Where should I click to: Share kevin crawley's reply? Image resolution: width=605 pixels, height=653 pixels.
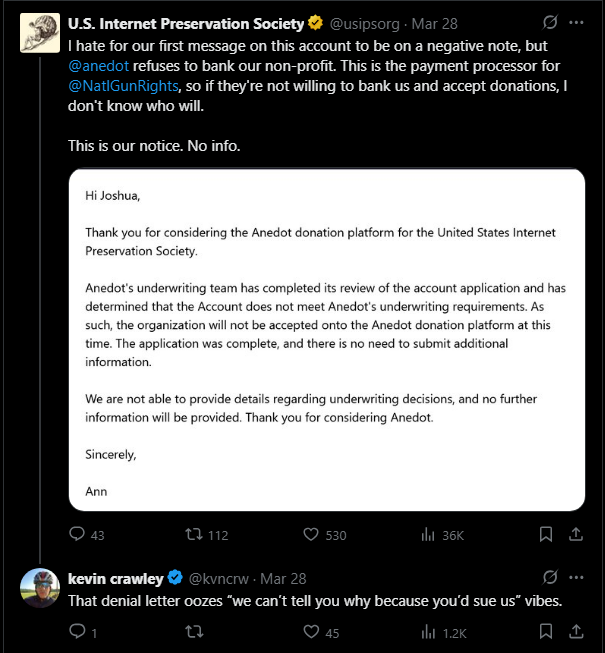pos(576,631)
